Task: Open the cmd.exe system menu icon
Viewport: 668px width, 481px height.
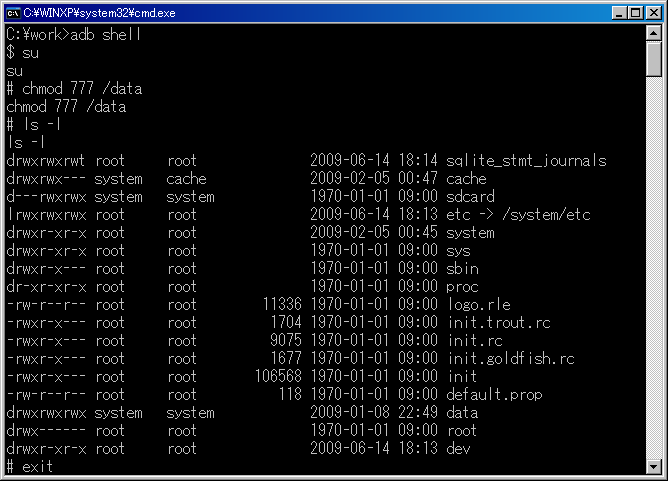Action: point(13,13)
